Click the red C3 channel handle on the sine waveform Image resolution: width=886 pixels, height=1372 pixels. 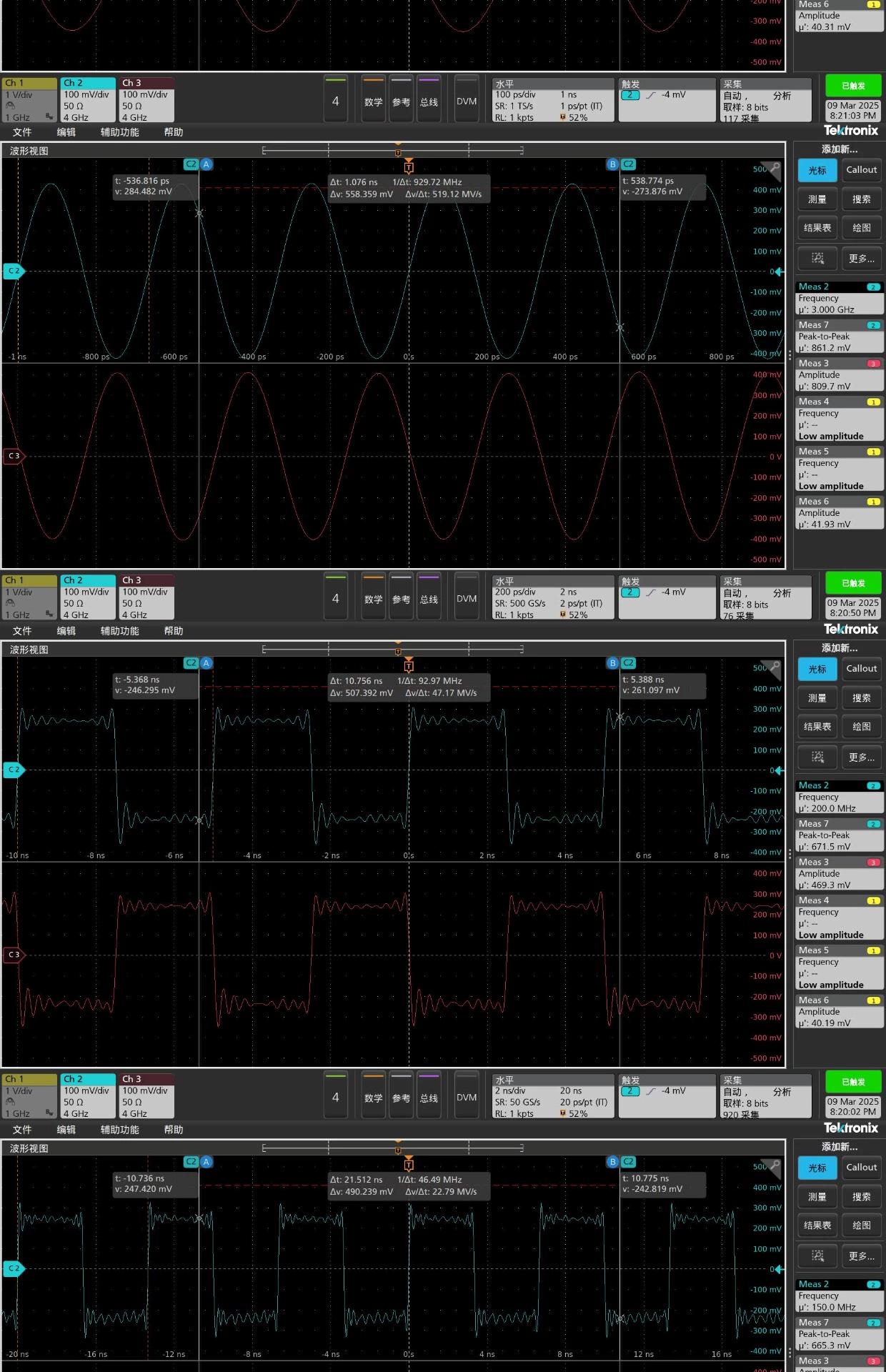[14, 456]
